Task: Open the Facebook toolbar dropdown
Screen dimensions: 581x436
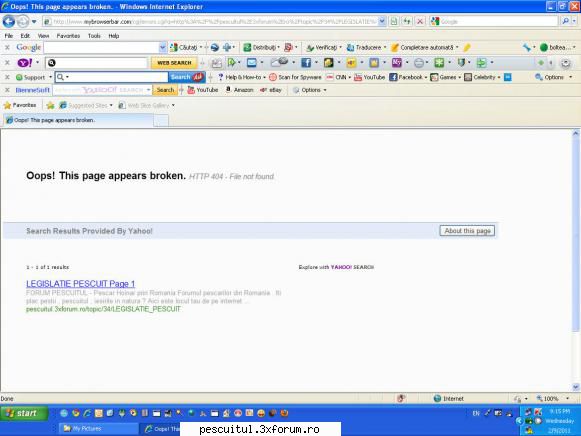Action: 408,77
